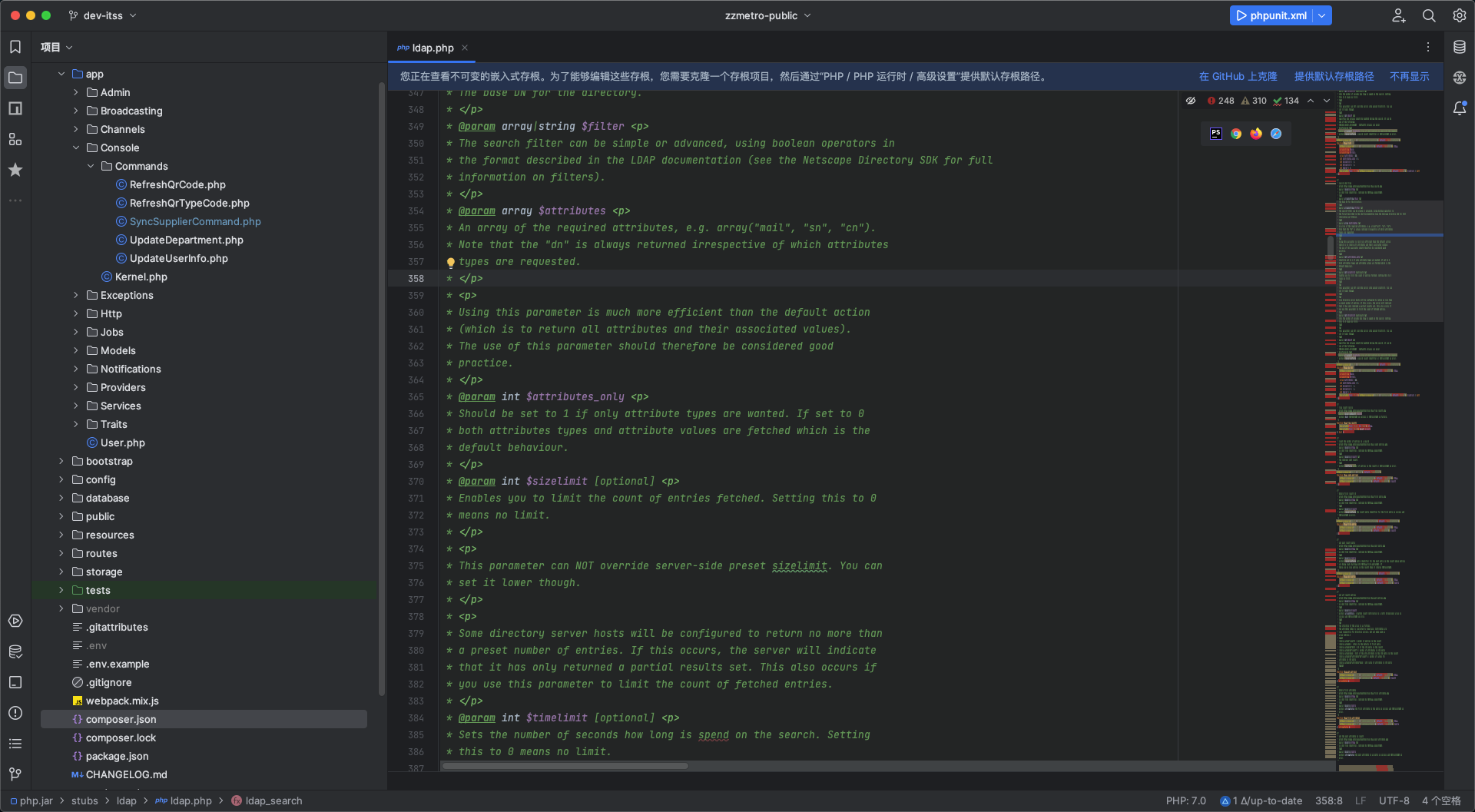Expand the Admin folder
Screen dimensions: 1475x812
point(76,92)
